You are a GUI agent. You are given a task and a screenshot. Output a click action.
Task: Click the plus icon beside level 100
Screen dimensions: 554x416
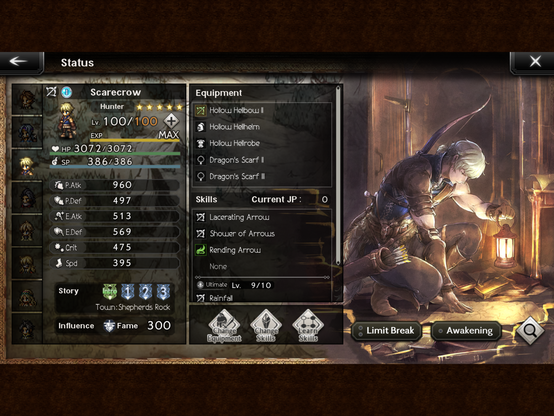pyautogui.click(x=171, y=121)
